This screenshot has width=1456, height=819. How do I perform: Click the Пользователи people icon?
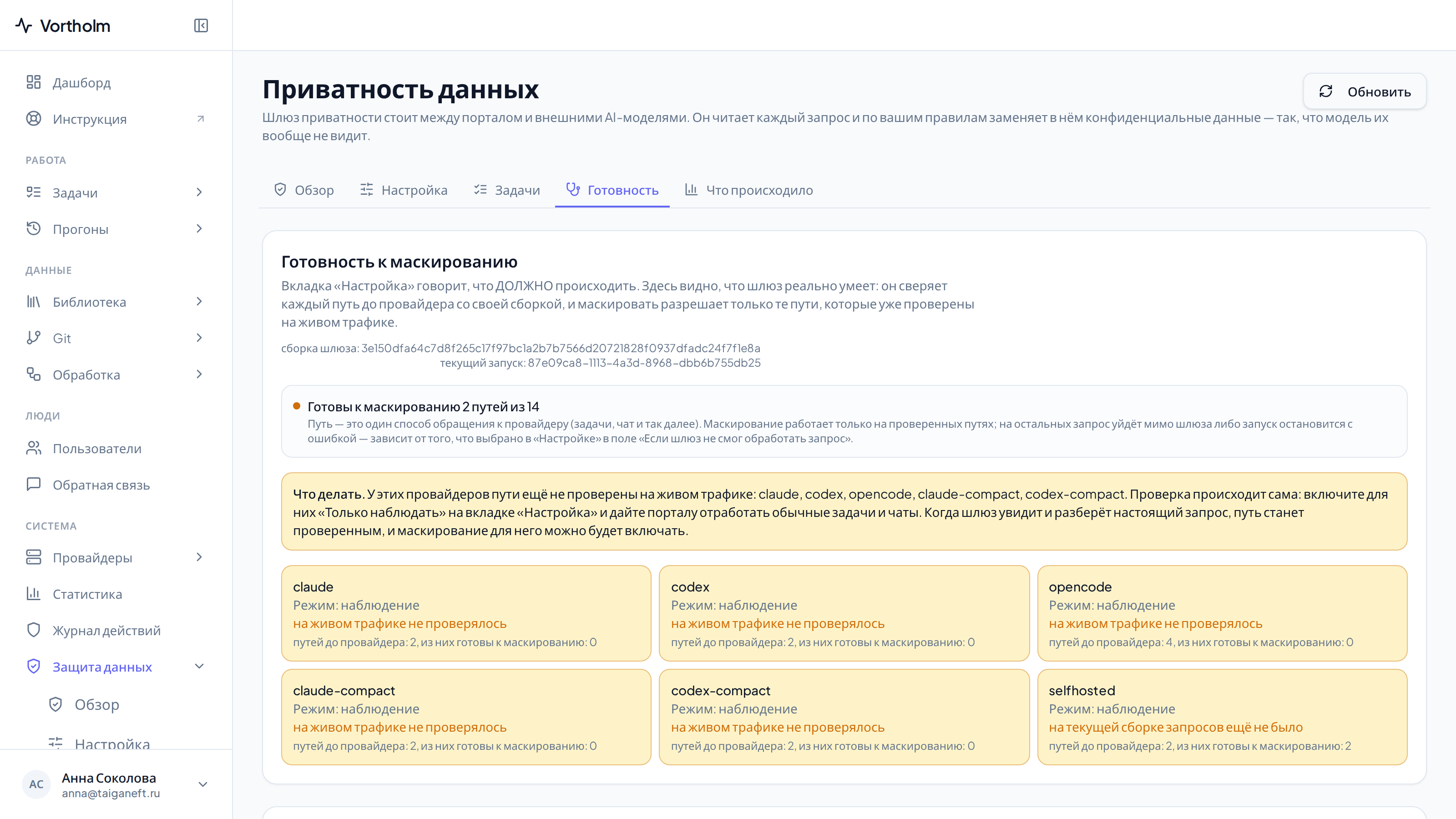(33, 448)
